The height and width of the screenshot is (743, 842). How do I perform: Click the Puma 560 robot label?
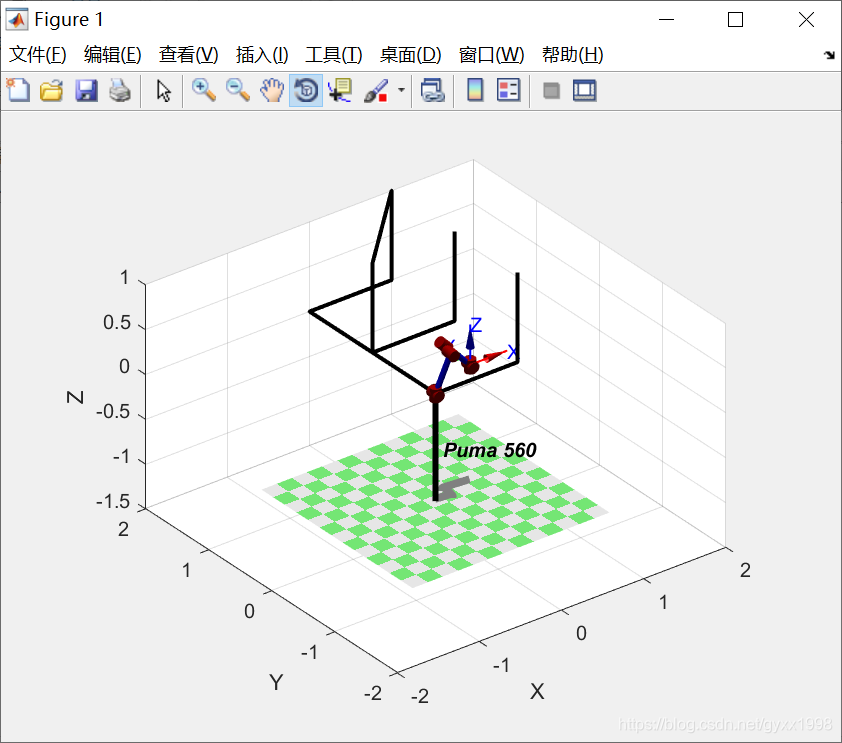(x=490, y=450)
